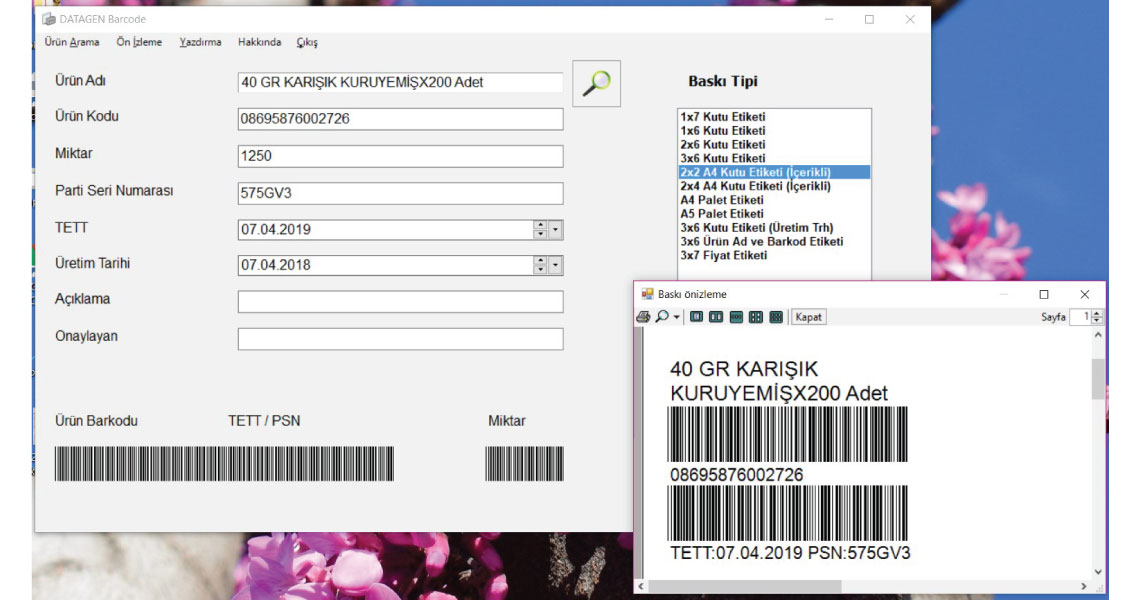Image resolution: width=1140 pixels, height=600 pixels.
Task: Show two pages layout in preview
Action: 716,317
